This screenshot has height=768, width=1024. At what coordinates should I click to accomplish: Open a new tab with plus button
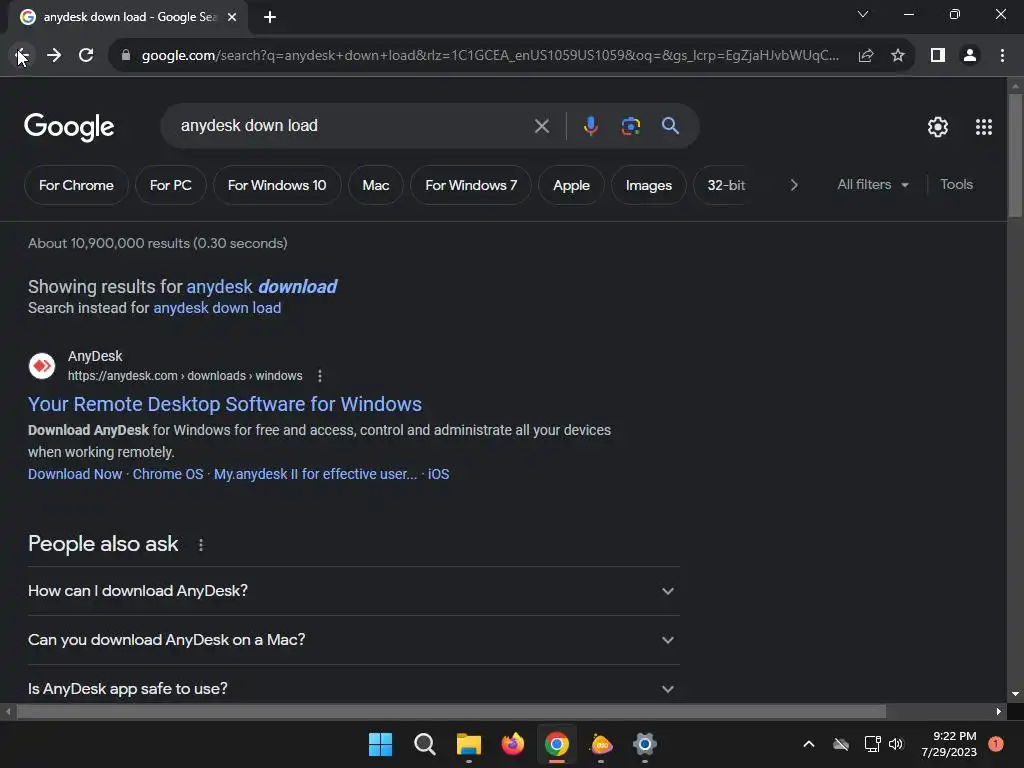tap(270, 17)
